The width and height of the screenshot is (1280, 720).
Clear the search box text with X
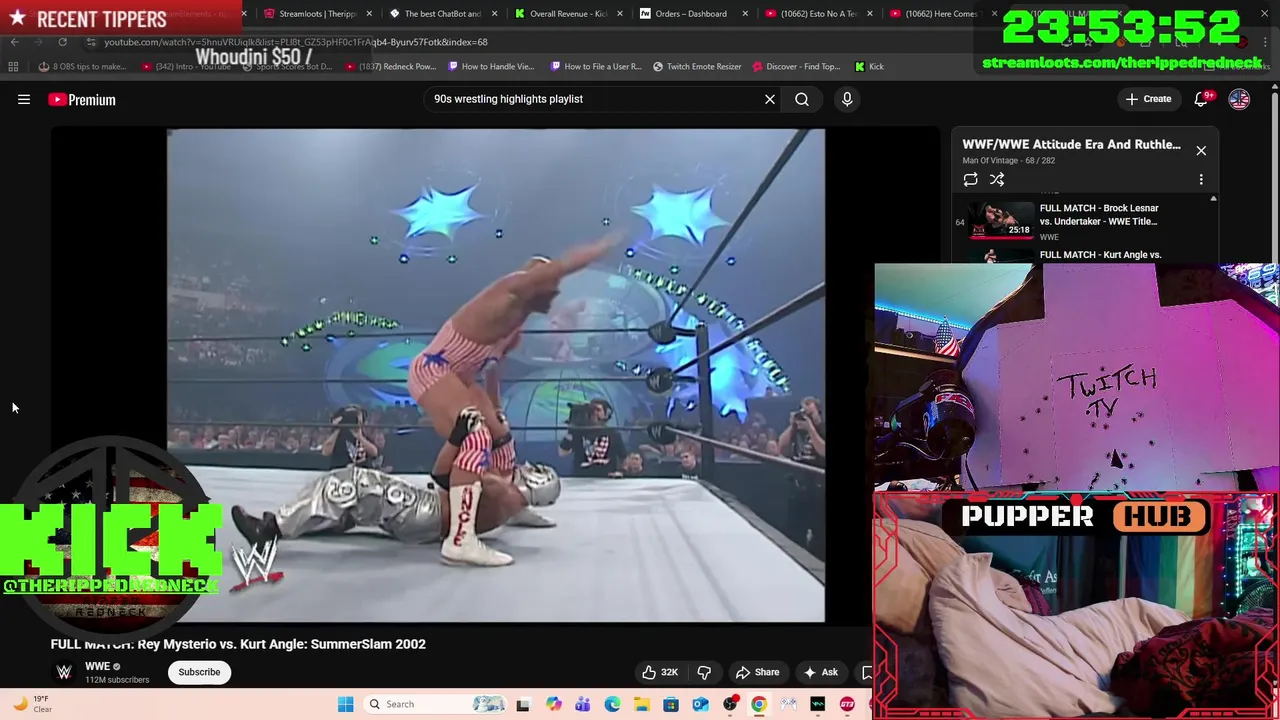[x=770, y=99]
